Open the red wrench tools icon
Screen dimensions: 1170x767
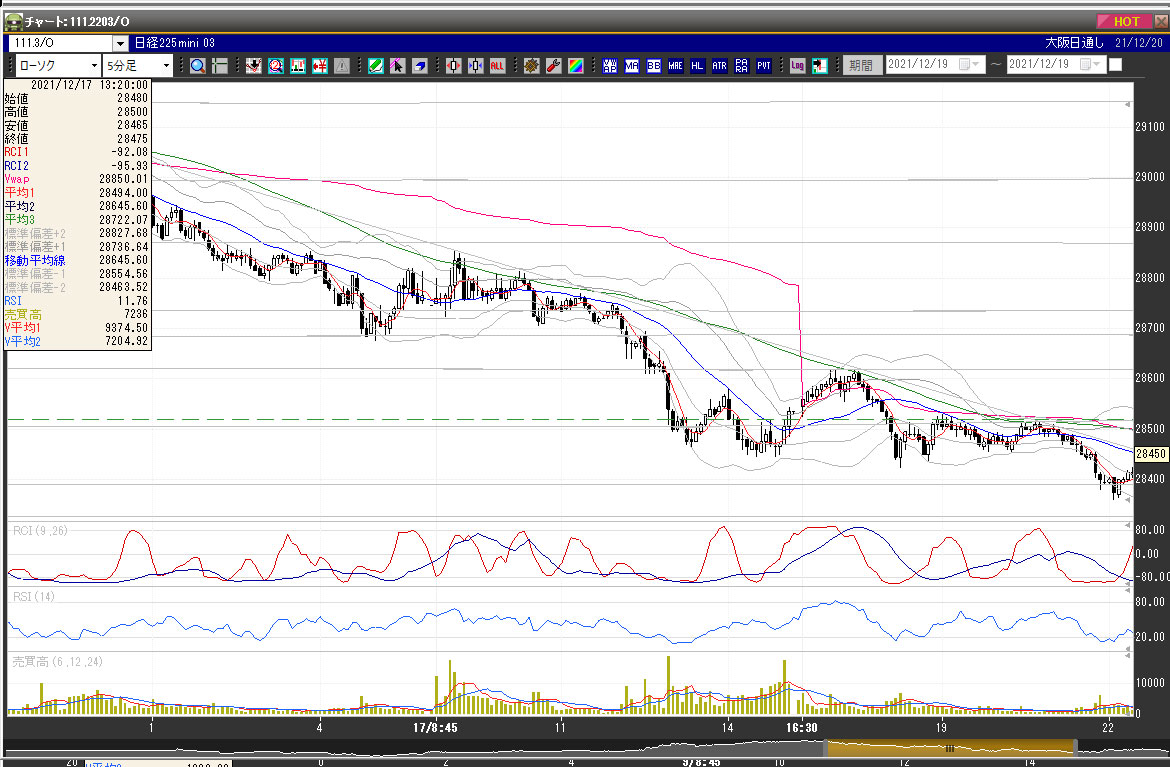coord(554,66)
